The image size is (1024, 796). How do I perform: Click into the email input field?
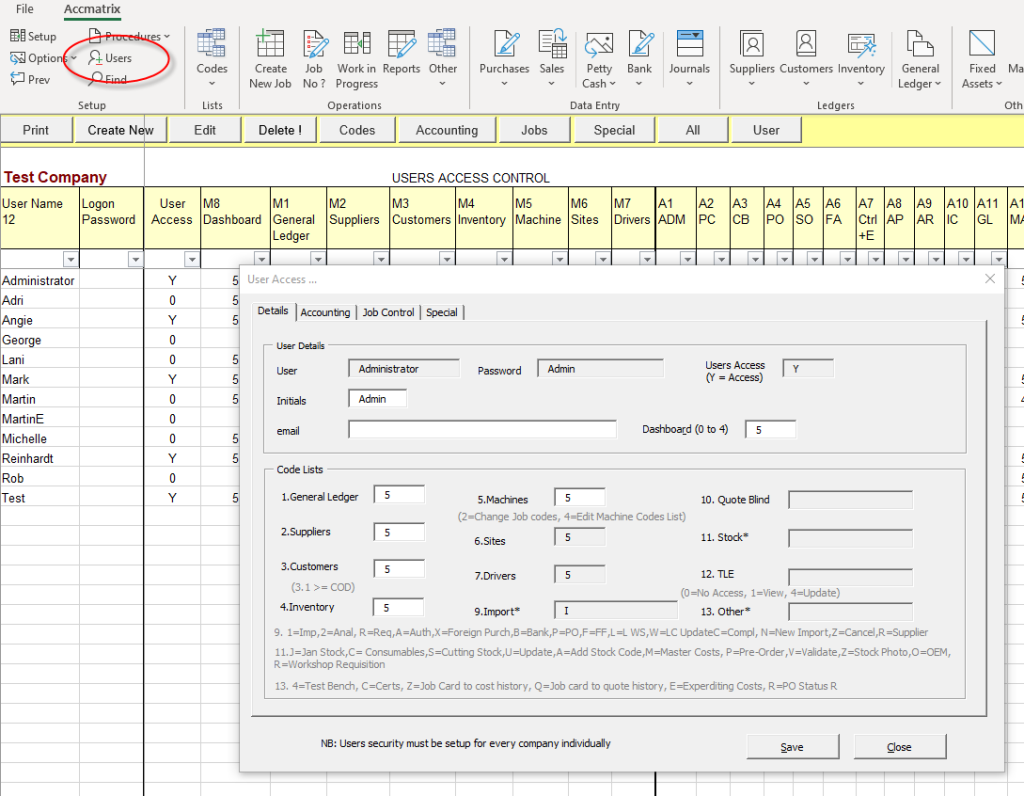tap(482, 429)
